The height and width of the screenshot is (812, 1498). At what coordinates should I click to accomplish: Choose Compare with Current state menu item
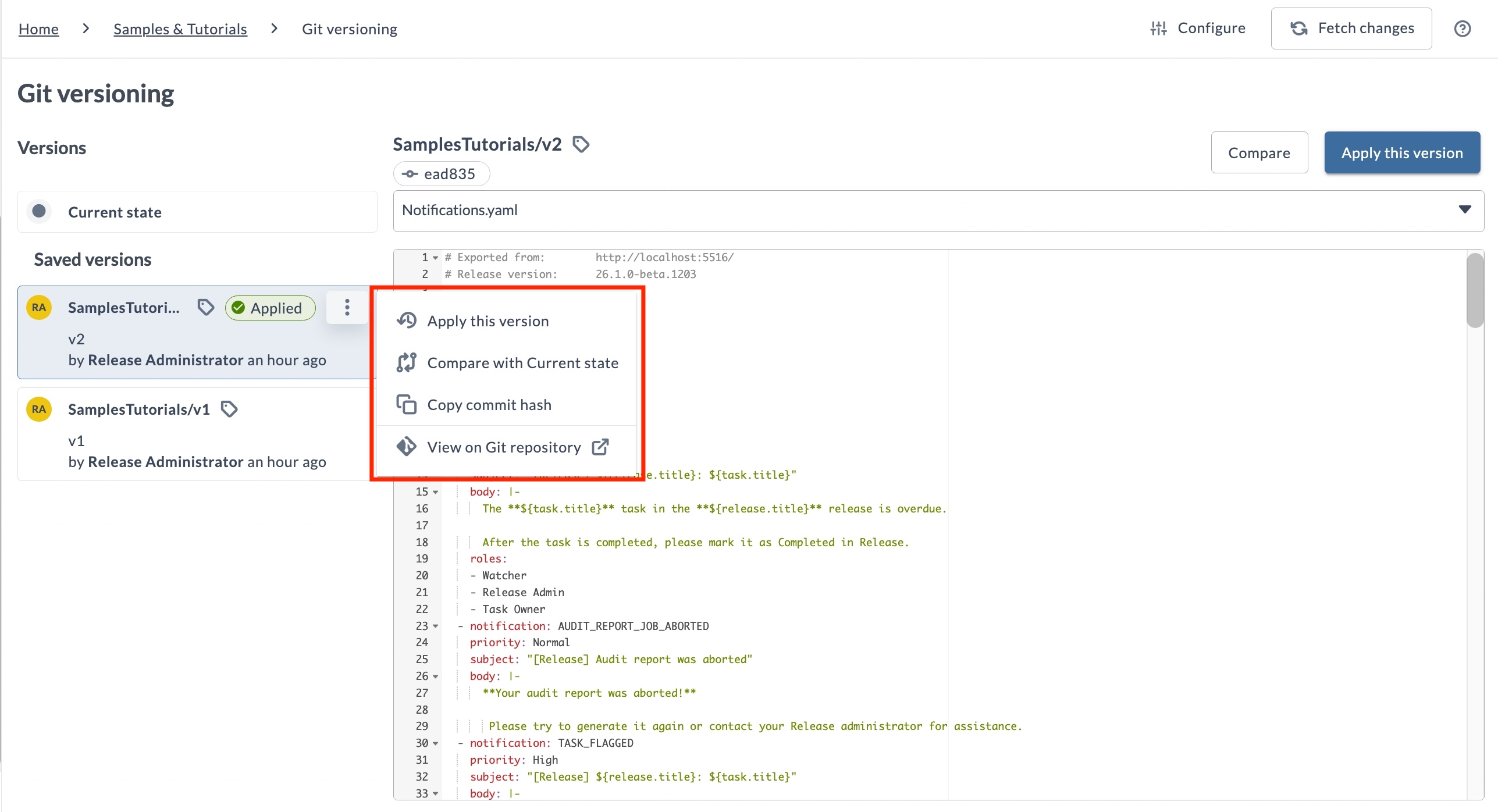pyautogui.click(x=522, y=363)
